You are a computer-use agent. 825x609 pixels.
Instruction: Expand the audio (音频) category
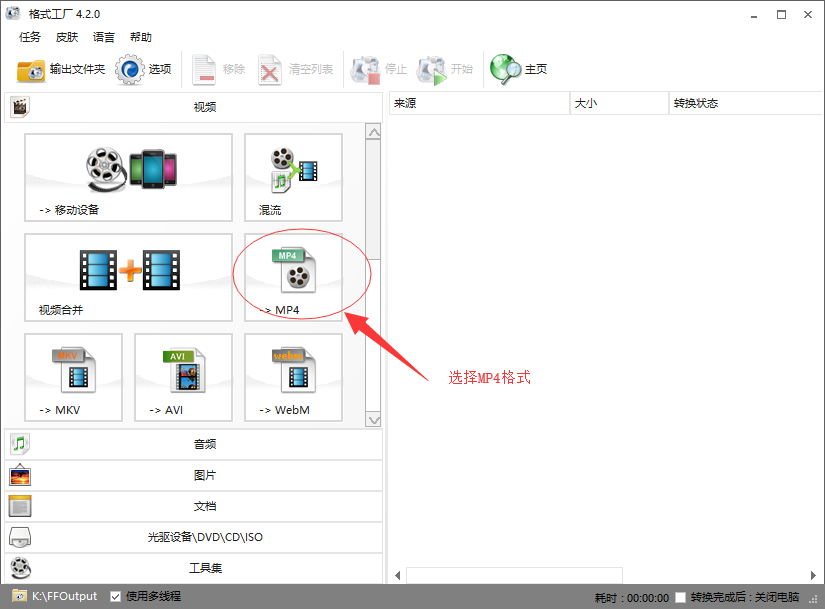[x=204, y=444]
